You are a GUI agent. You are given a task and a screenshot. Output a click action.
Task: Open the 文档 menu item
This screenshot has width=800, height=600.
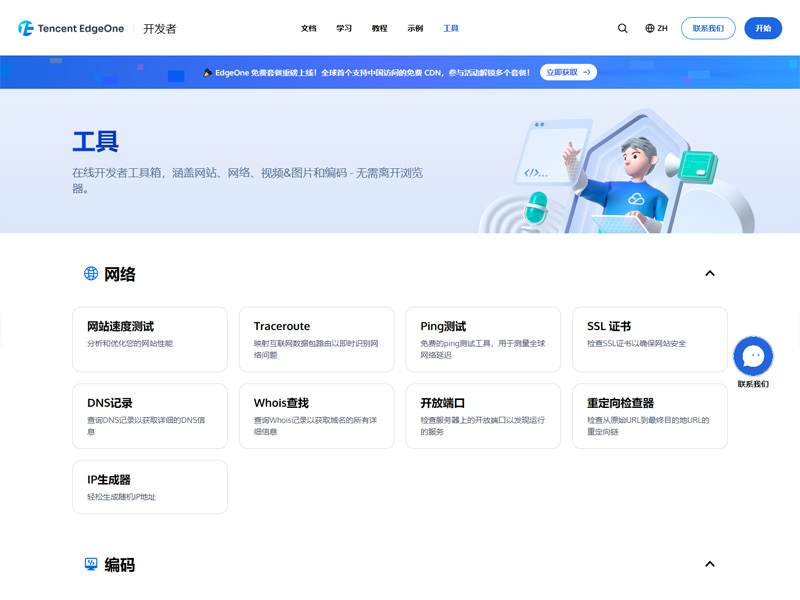click(309, 29)
